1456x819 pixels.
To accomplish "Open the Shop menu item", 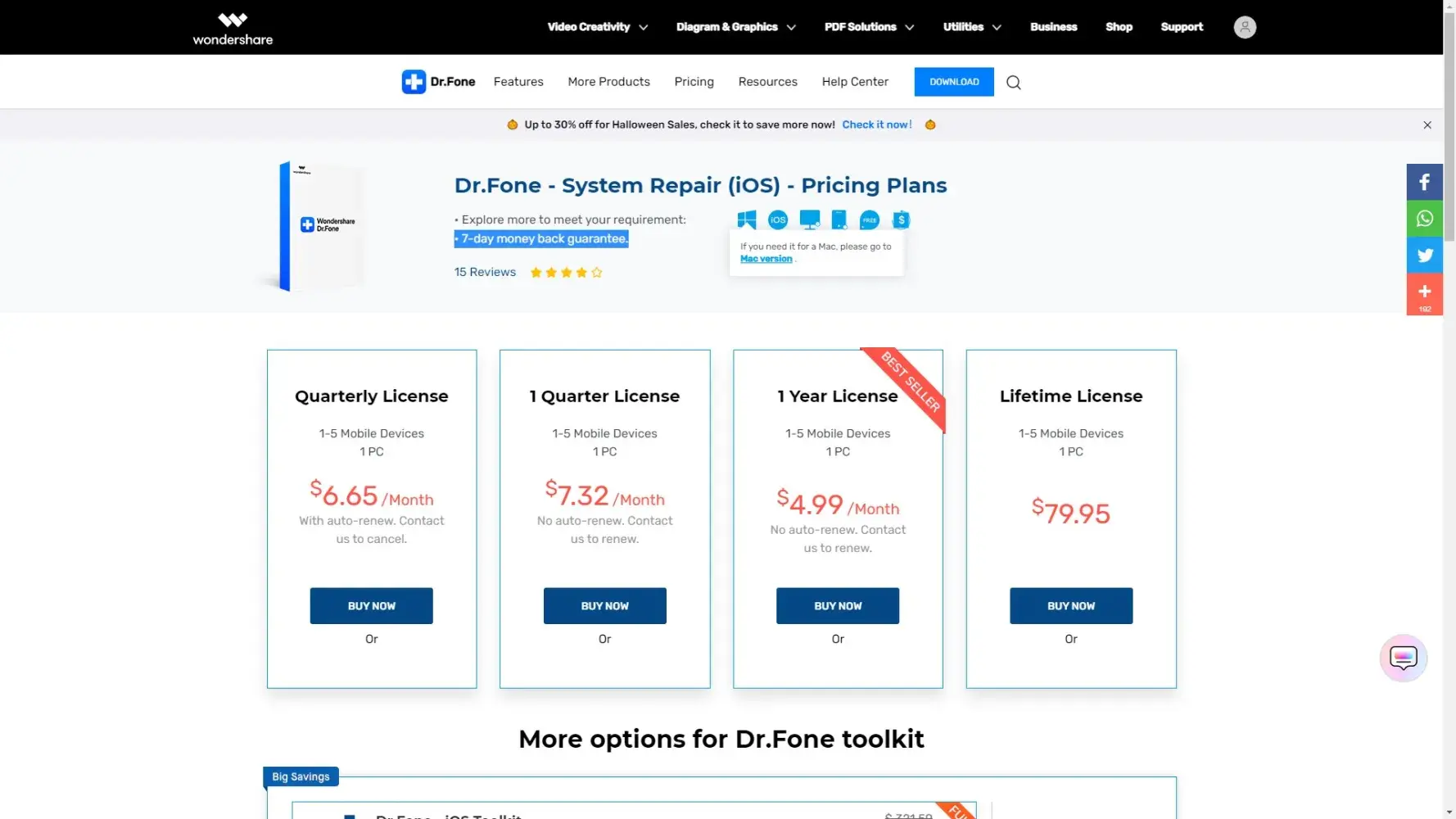I will tap(1119, 27).
